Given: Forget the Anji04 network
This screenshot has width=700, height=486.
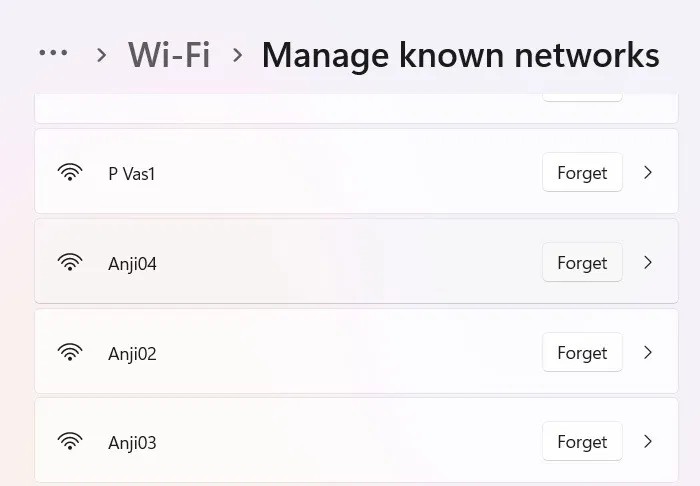Looking at the screenshot, I should [582, 263].
